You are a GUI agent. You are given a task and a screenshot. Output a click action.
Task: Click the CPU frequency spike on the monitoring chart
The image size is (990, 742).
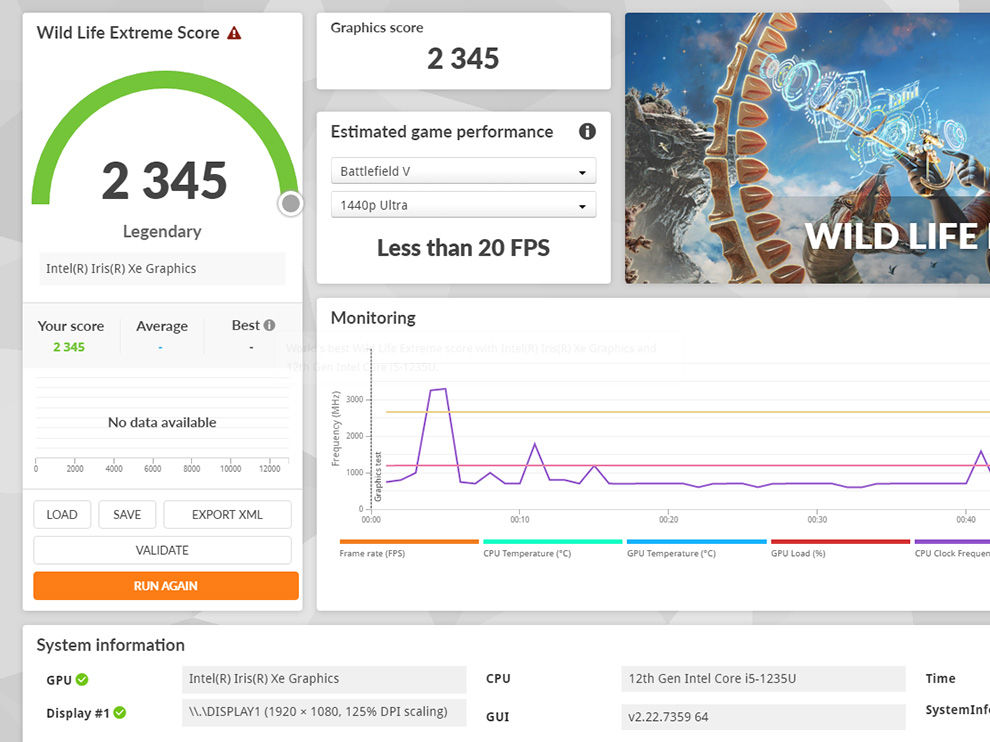point(438,390)
